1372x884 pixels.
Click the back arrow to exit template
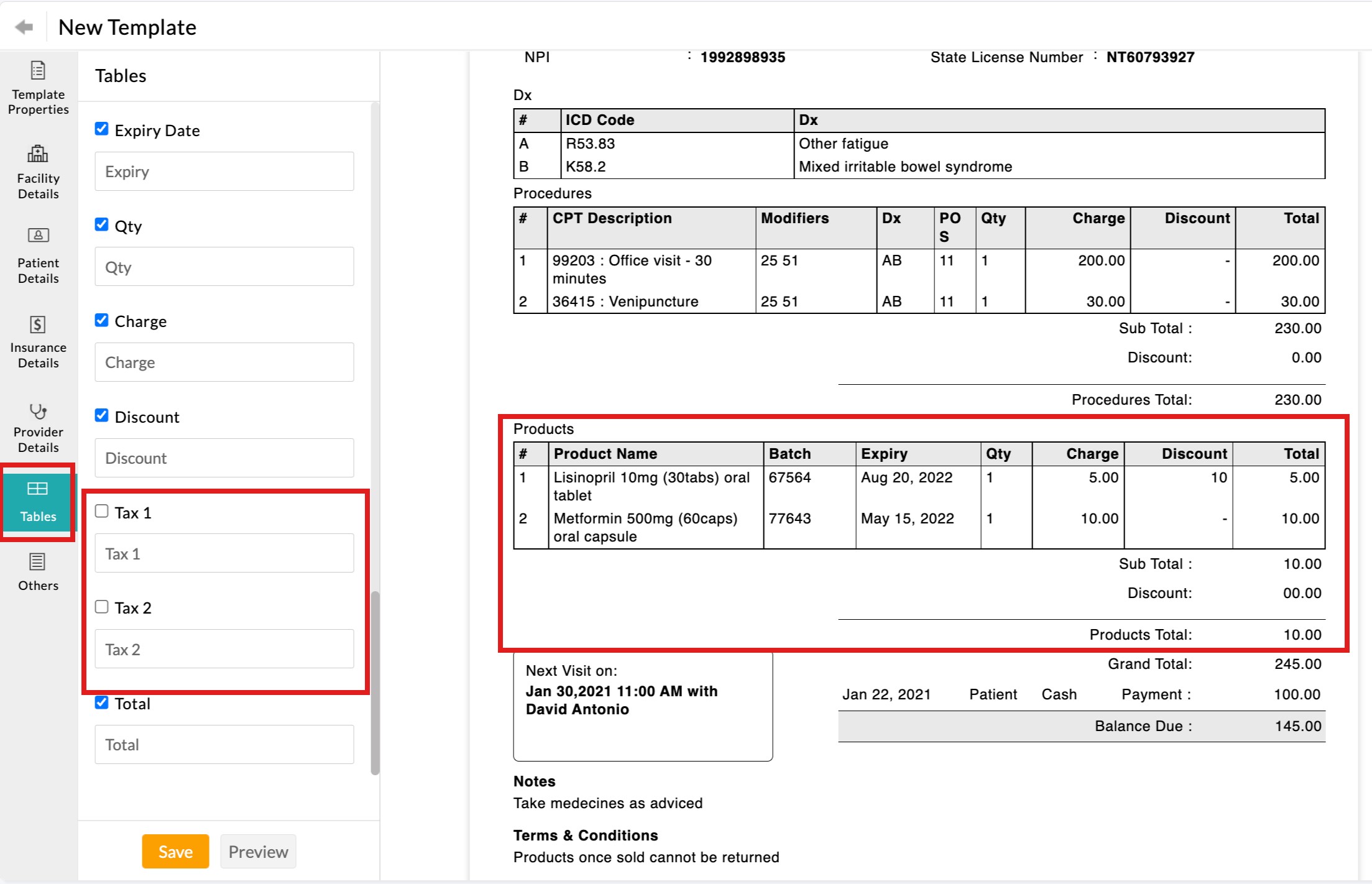(x=23, y=27)
